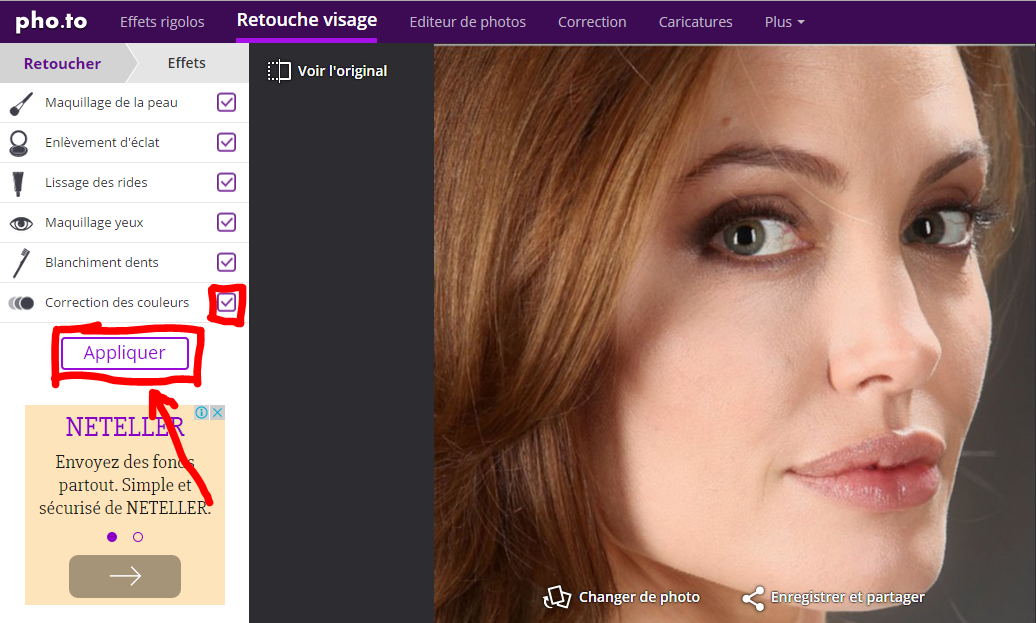Close the NETELLER ad with X
The width and height of the screenshot is (1036, 623).
point(217,413)
